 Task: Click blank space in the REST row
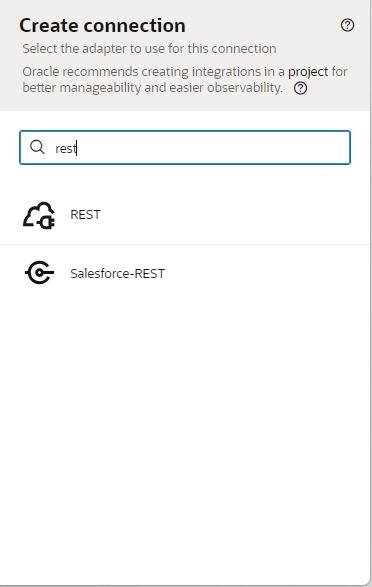point(232,215)
